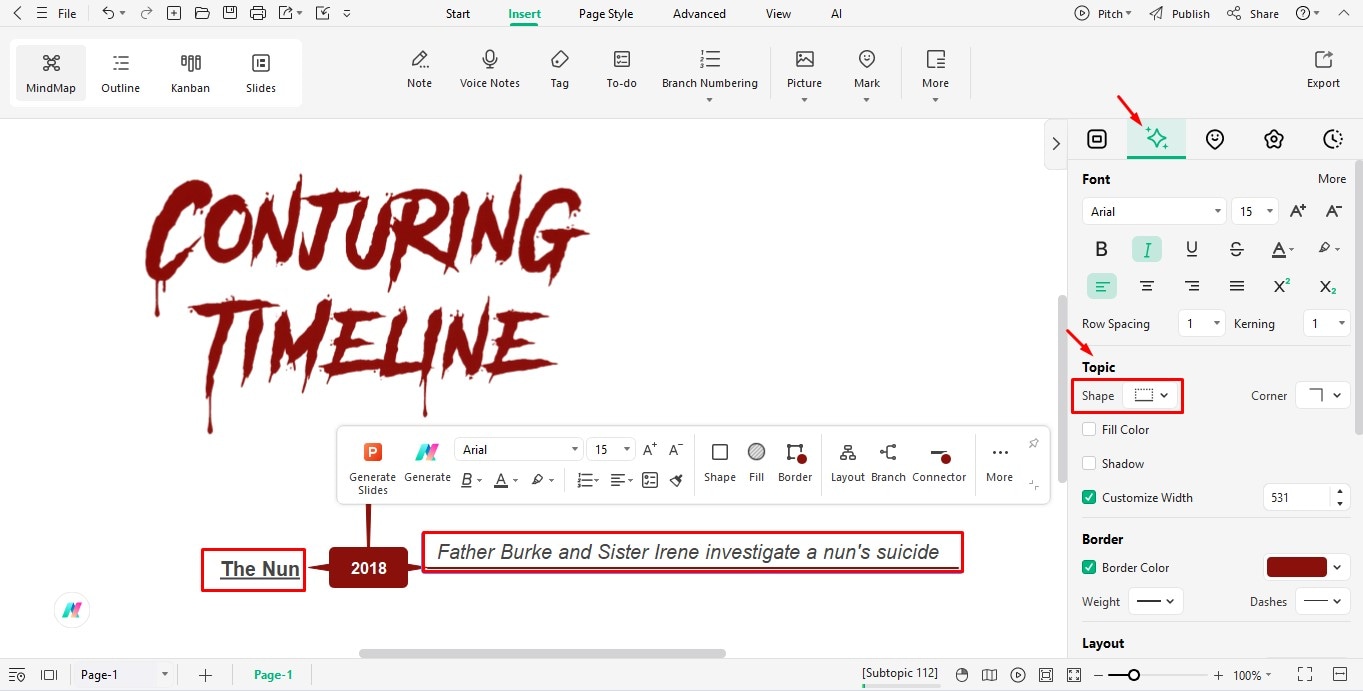The image size is (1363, 691).
Task: Click Shape in floating toolbar
Action: (x=720, y=462)
